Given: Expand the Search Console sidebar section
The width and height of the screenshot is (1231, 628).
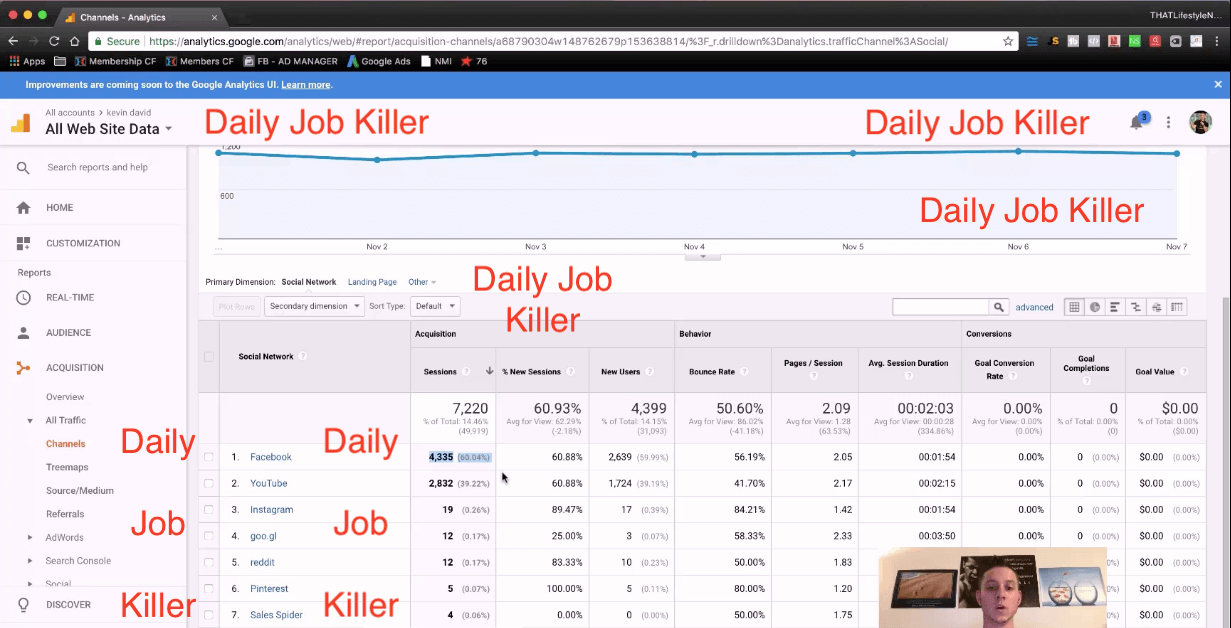Looking at the screenshot, I should [31, 561].
